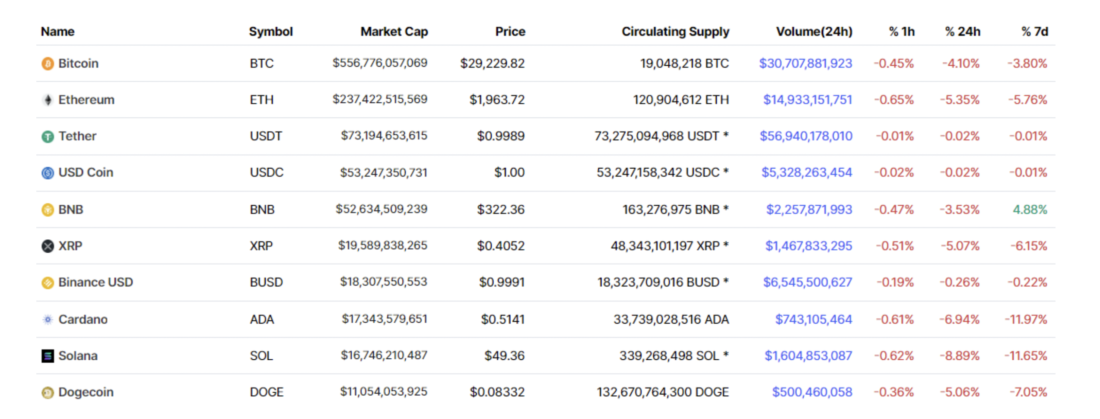Sort table by Market Cap column
This screenshot has height=419, width=1100.
tap(394, 32)
